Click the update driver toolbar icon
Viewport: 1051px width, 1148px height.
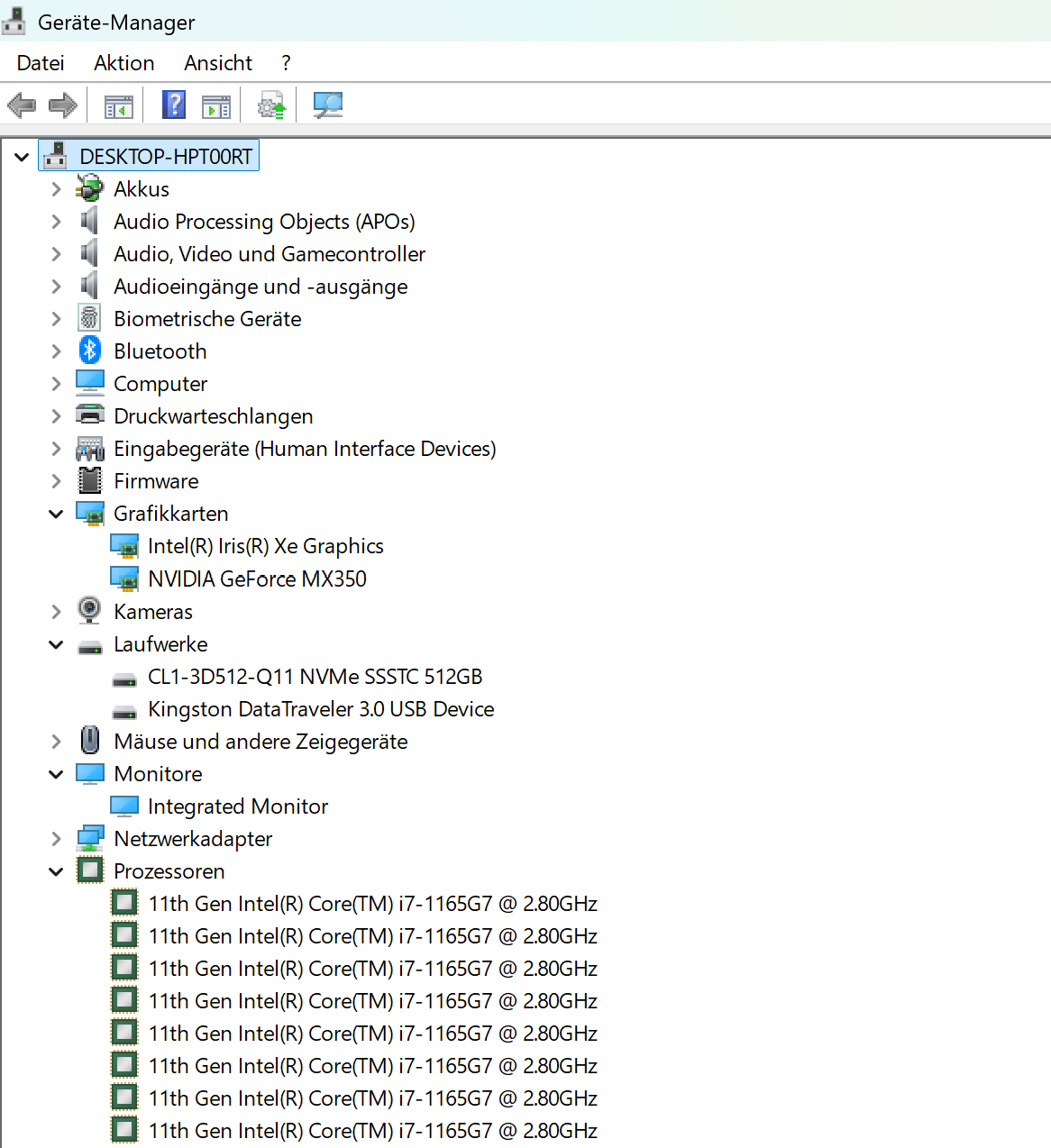point(271,105)
